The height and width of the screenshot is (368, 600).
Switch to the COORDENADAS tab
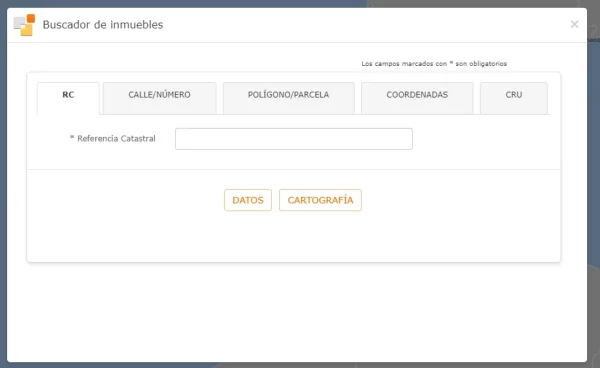tap(417, 98)
